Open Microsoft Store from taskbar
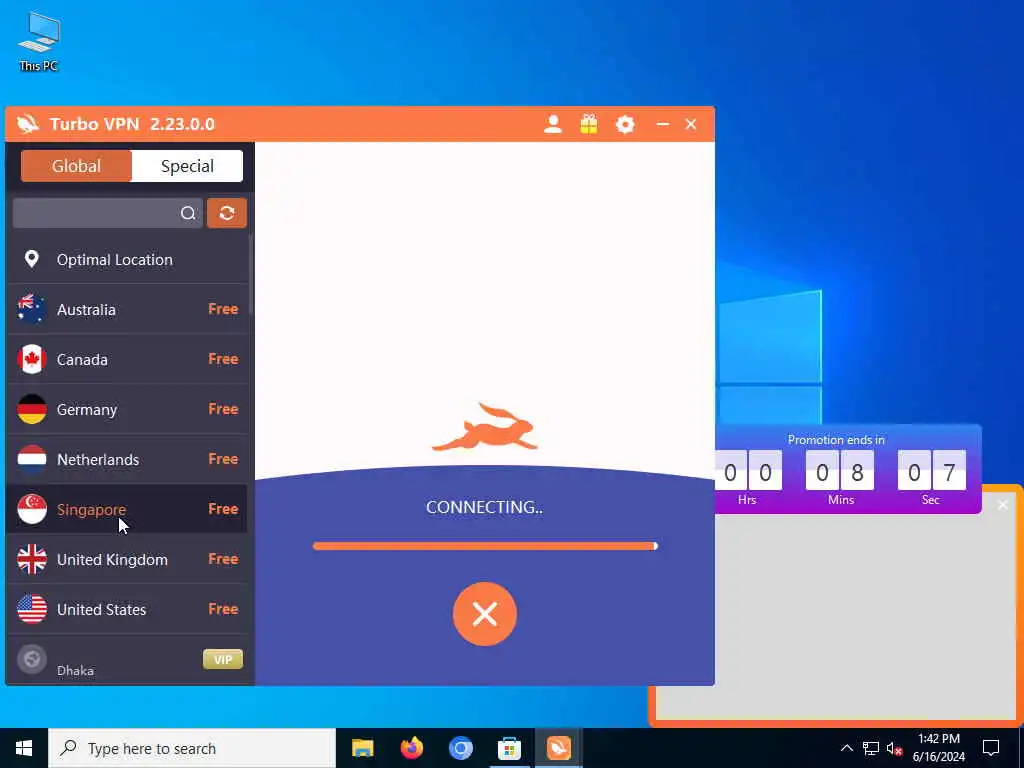 tap(509, 748)
